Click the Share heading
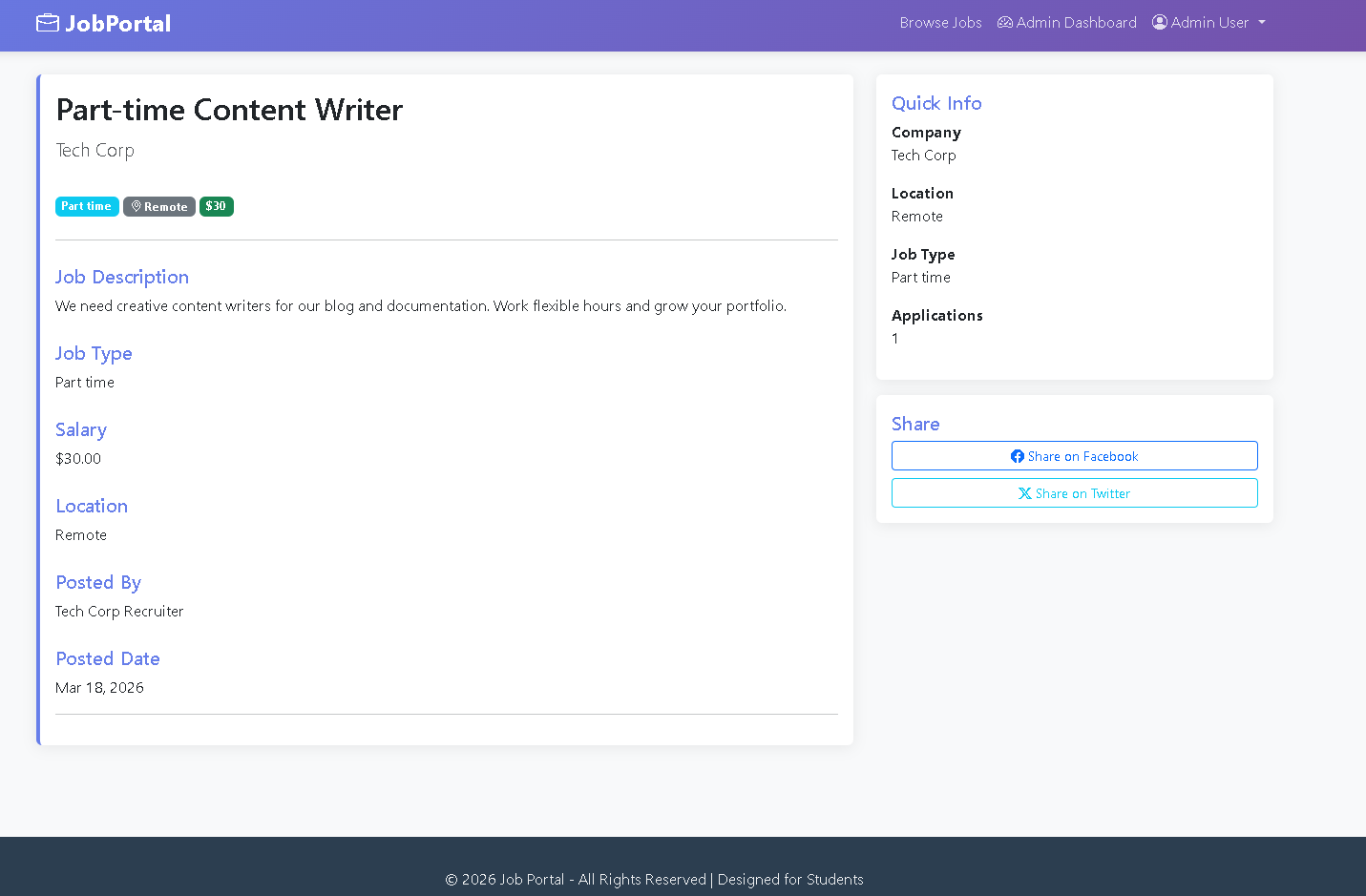Screen dimensions: 1366x896 (915, 424)
